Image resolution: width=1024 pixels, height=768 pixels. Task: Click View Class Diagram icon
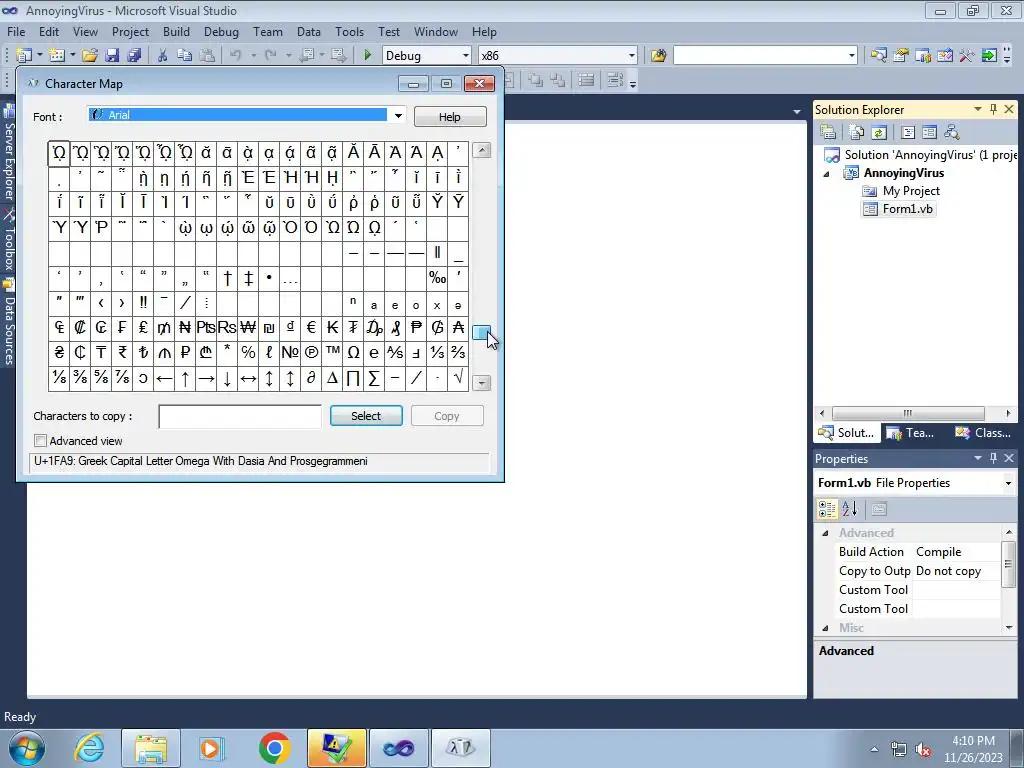coord(952,133)
